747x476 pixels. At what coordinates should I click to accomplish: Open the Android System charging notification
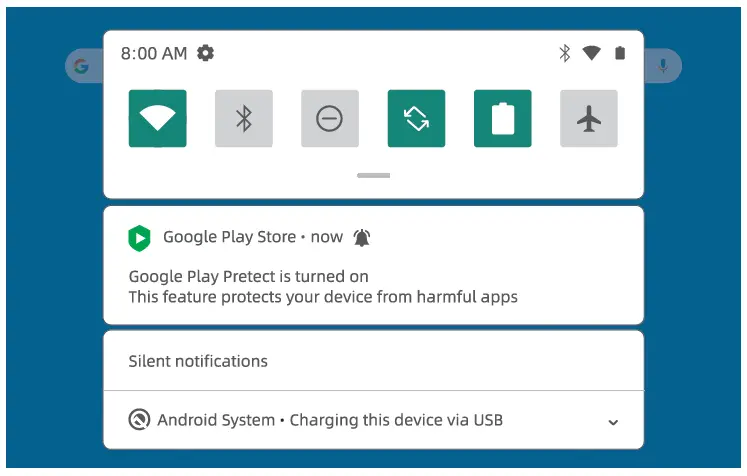tap(374, 420)
